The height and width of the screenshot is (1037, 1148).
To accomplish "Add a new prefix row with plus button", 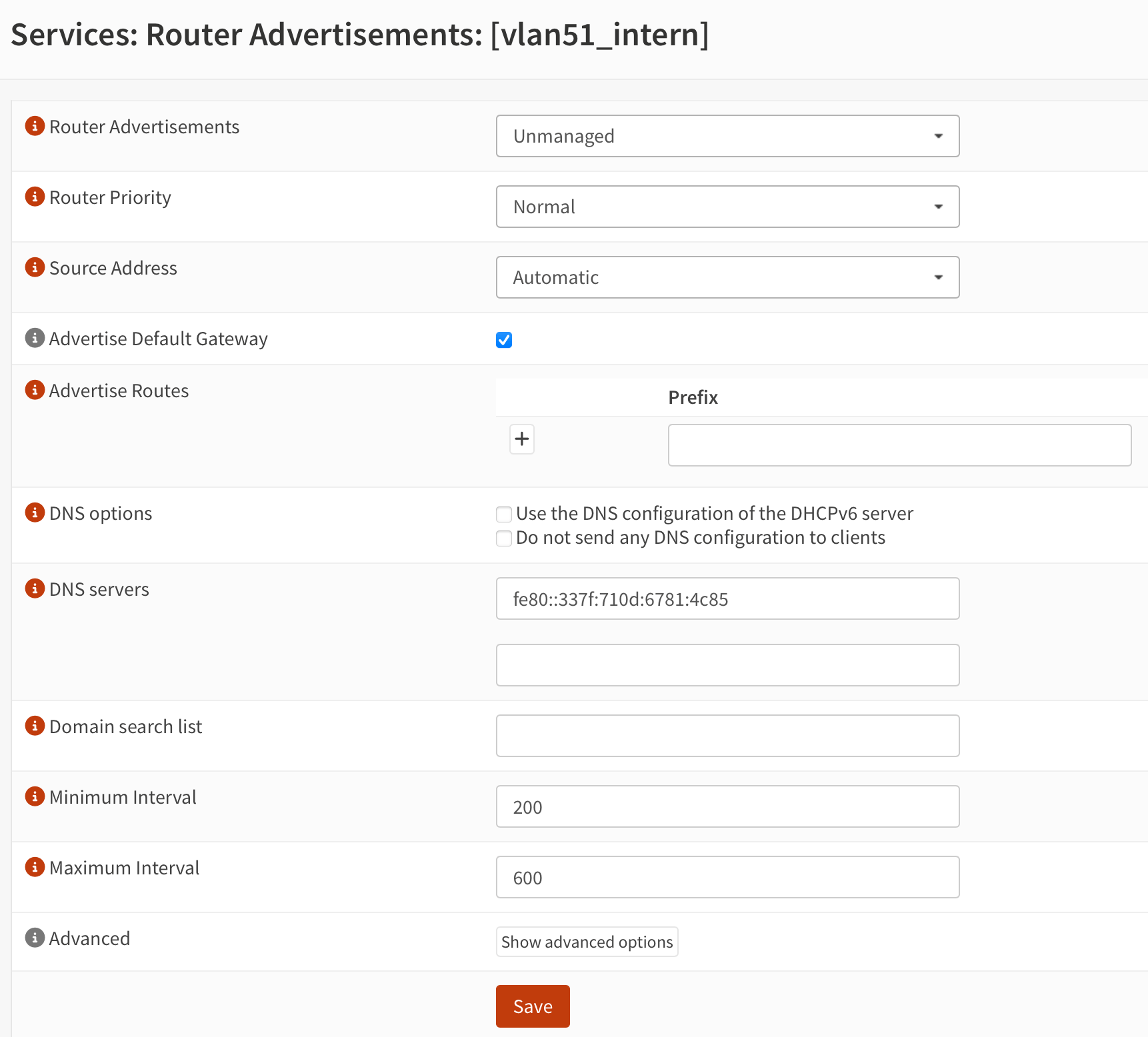I will coord(522,439).
